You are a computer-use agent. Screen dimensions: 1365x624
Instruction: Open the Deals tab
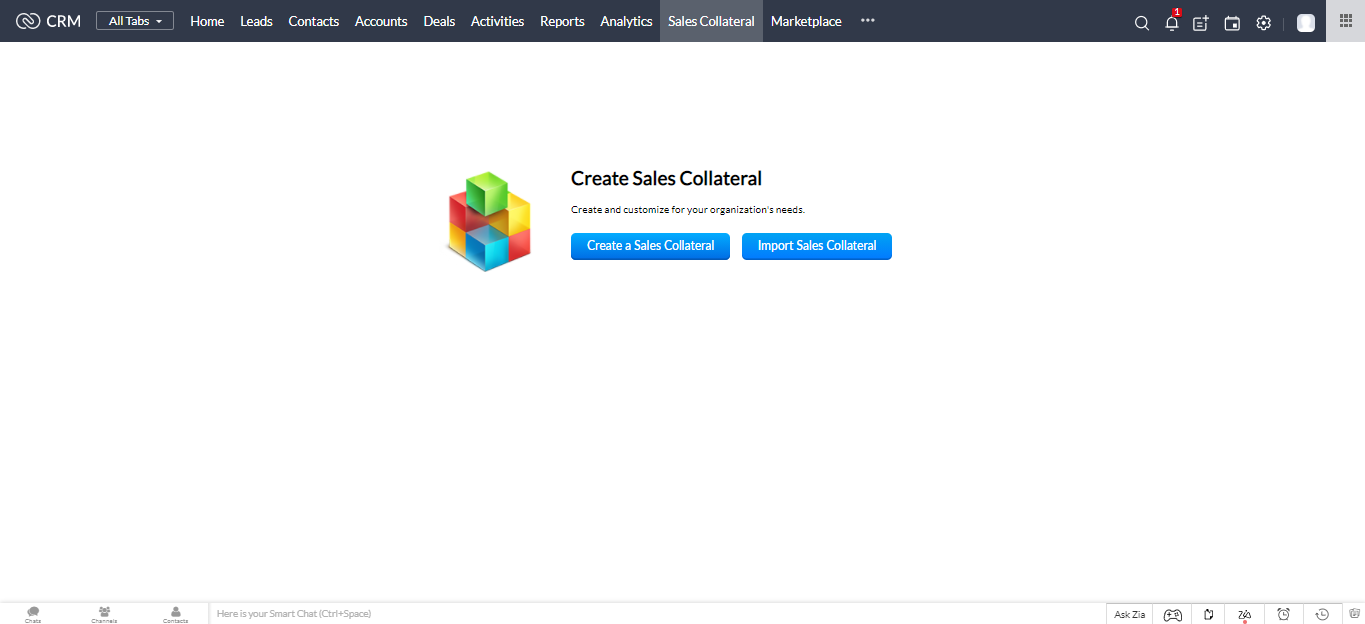(x=439, y=21)
